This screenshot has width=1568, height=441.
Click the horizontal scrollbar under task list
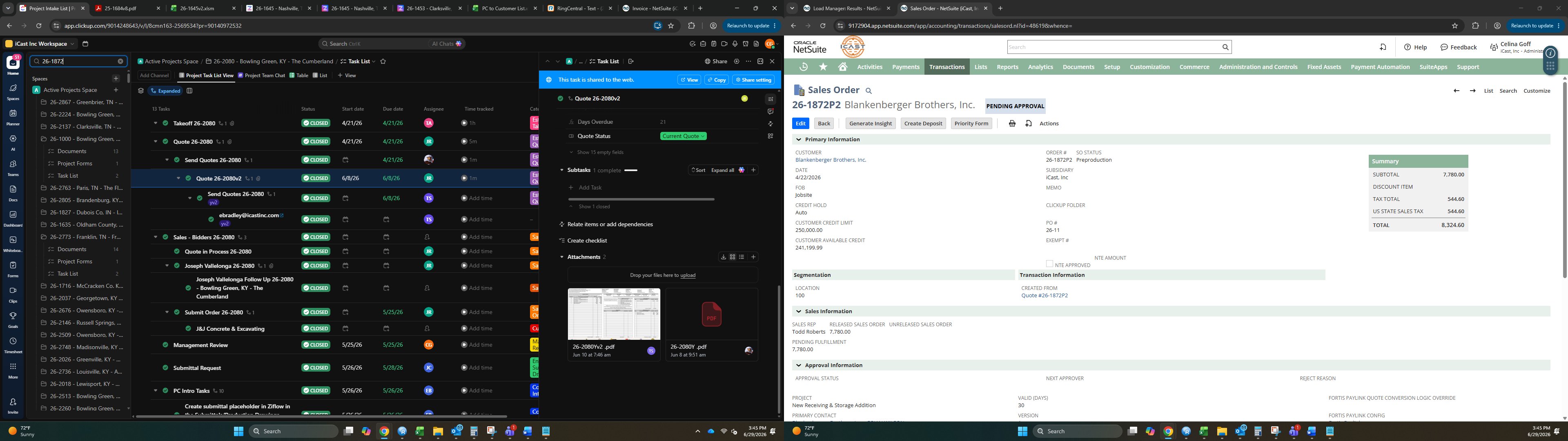pyautogui.click(x=321, y=416)
